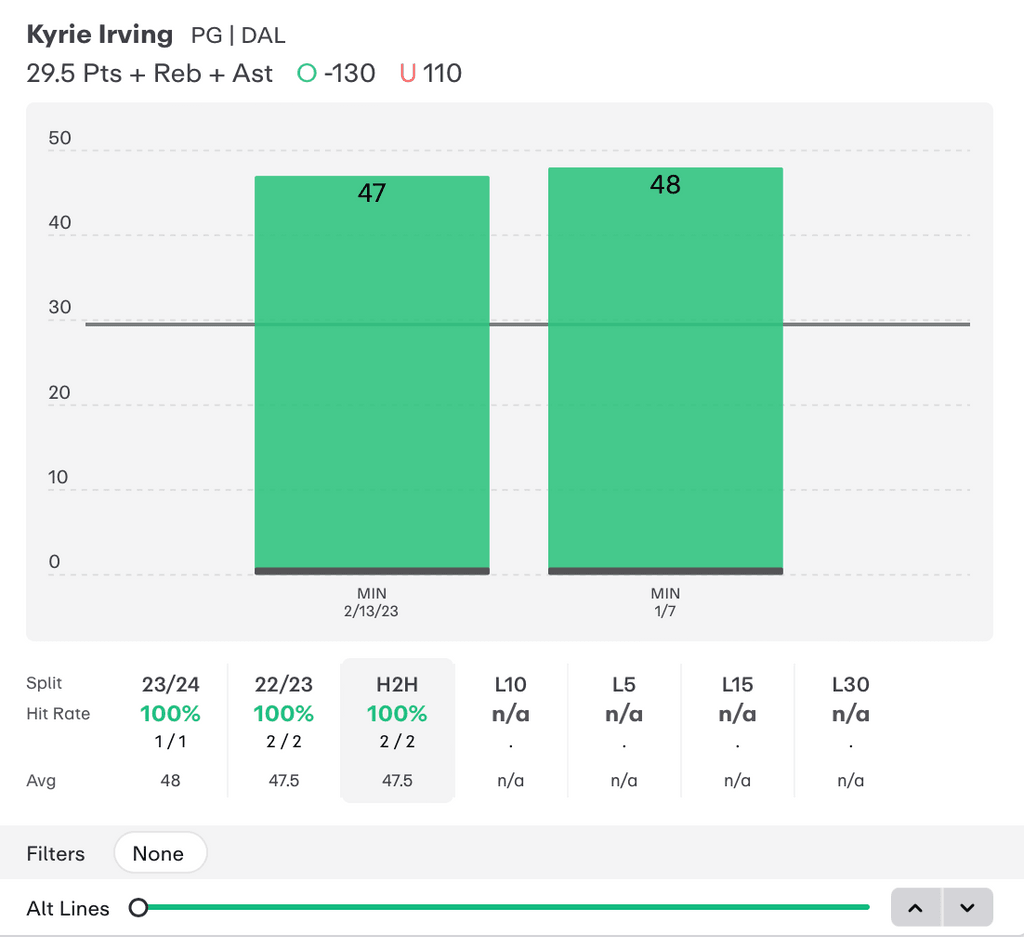
Task: Click the 1 / 1 hit count
Action: click(170, 741)
